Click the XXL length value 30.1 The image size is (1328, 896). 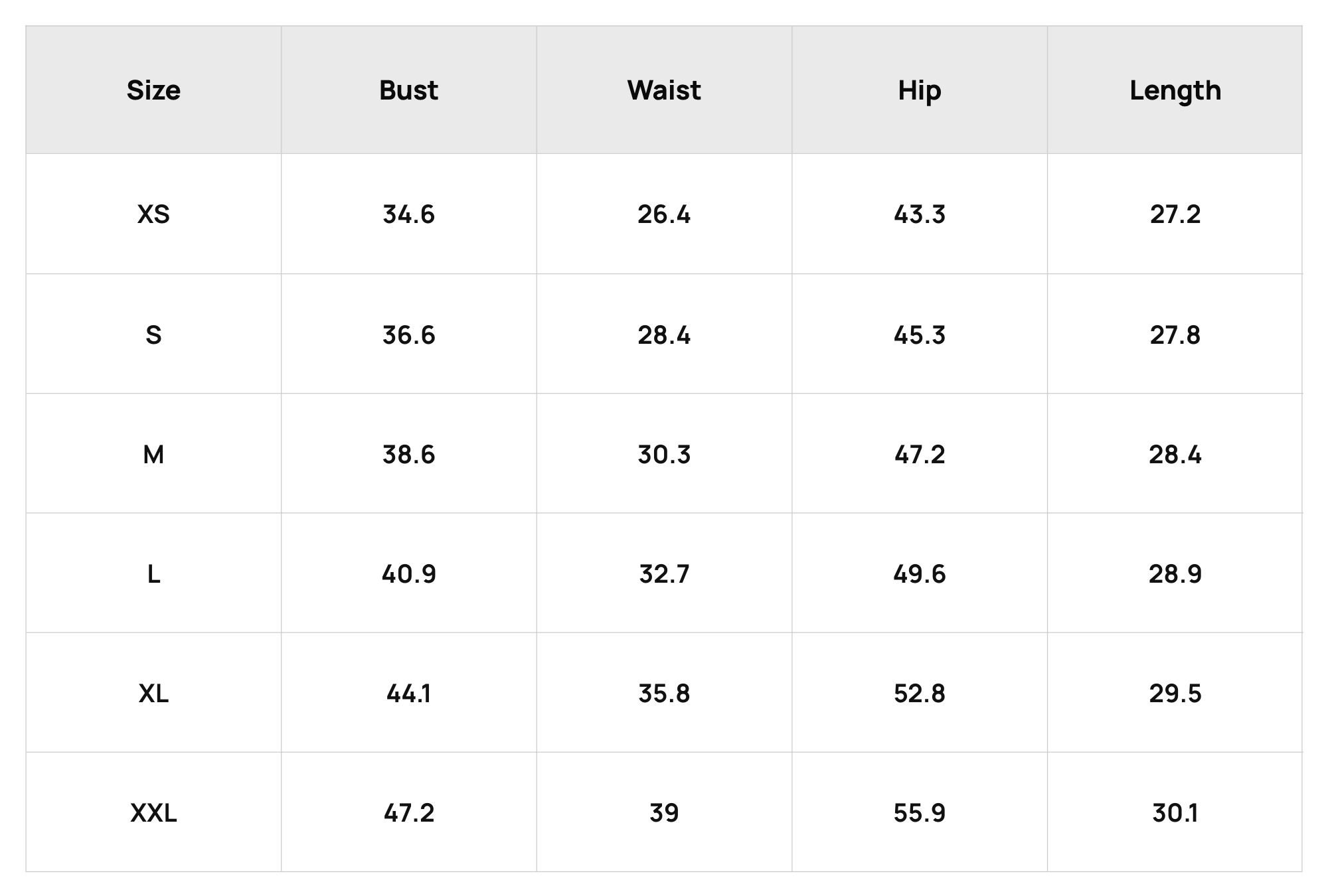coord(1175,813)
